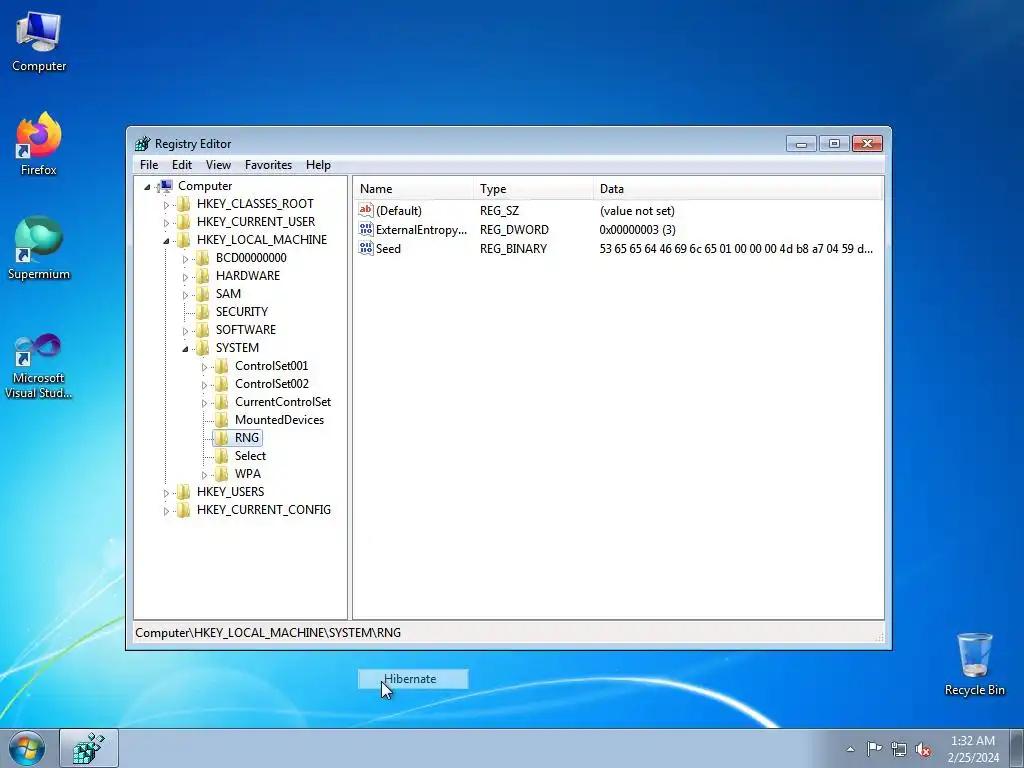Select the Computer icon in the registry tree

166,186
